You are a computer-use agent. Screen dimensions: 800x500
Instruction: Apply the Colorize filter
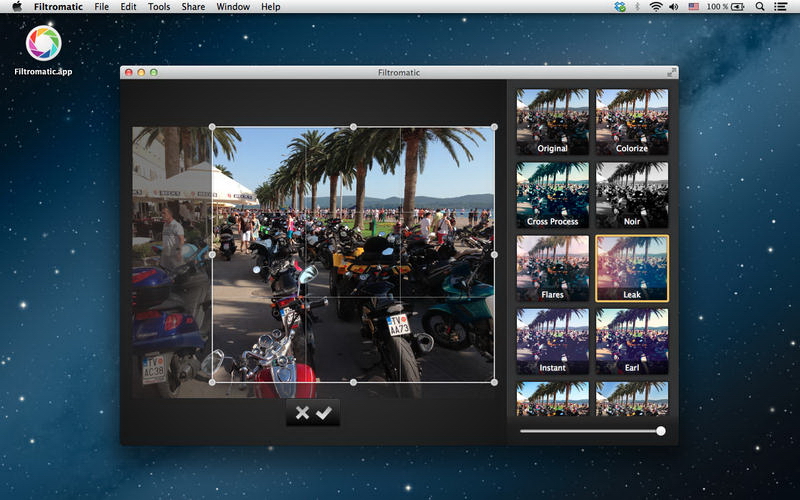(632, 122)
